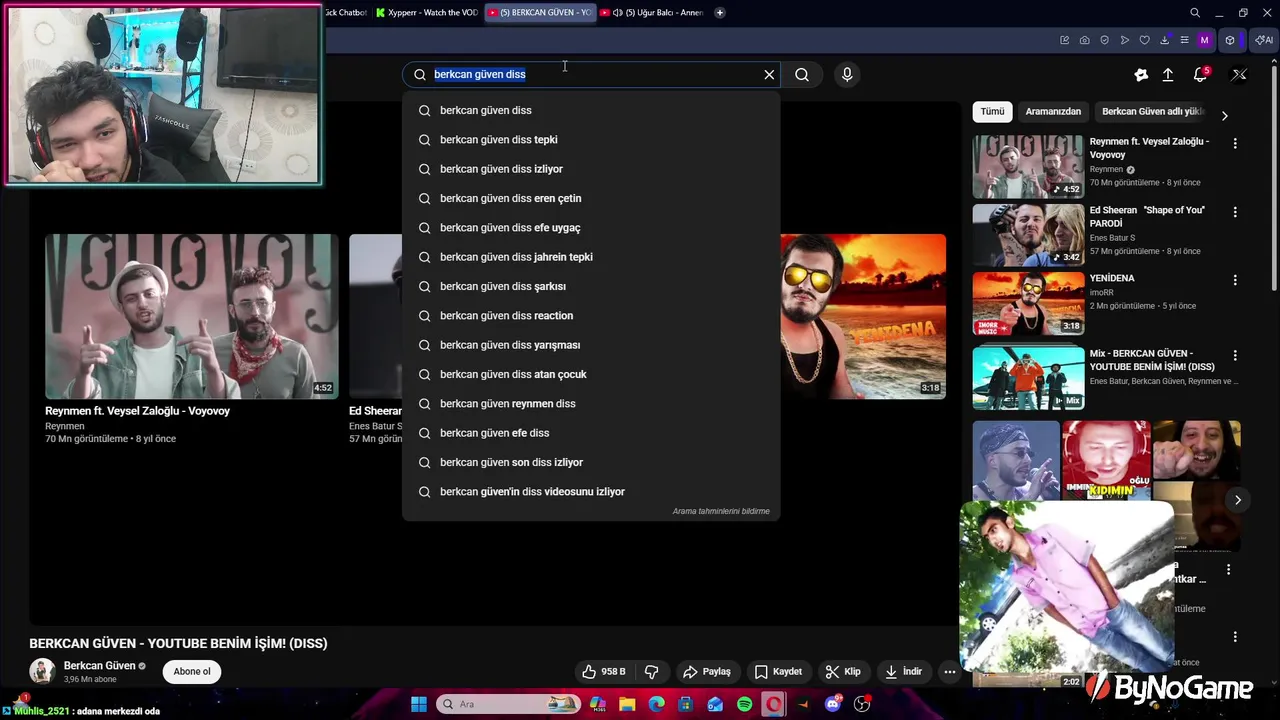Viewport: 1280px width, 720px height.
Task: Click the Paylaş share button
Action: click(707, 672)
